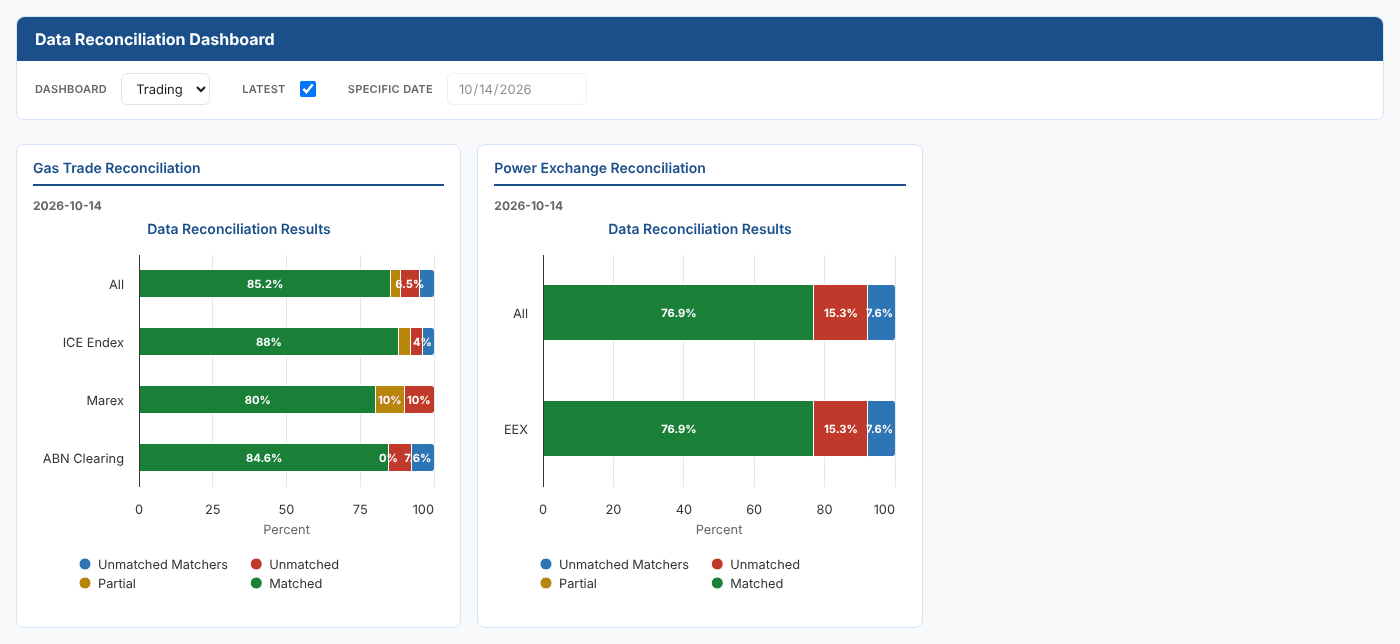Click the 10% unmatched red segment for Marex
1400x644 pixels.
click(x=419, y=400)
